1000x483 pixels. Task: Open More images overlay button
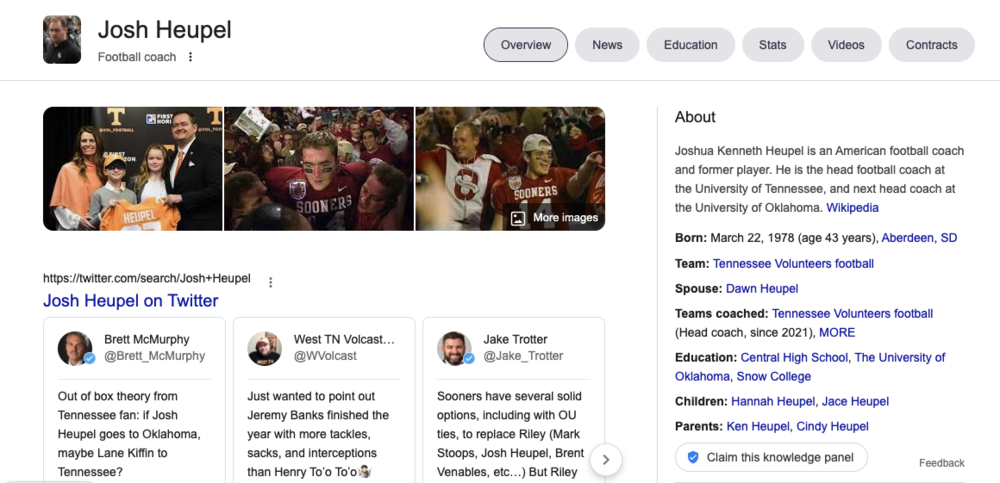[x=554, y=217]
